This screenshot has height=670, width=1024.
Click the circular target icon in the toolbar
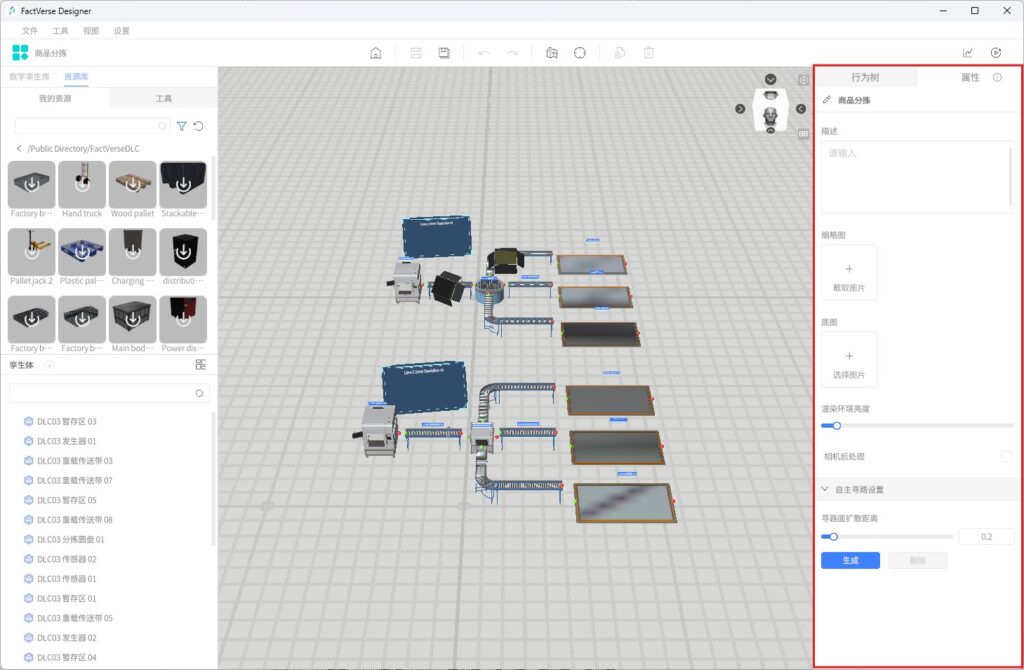(x=579, y=53)
